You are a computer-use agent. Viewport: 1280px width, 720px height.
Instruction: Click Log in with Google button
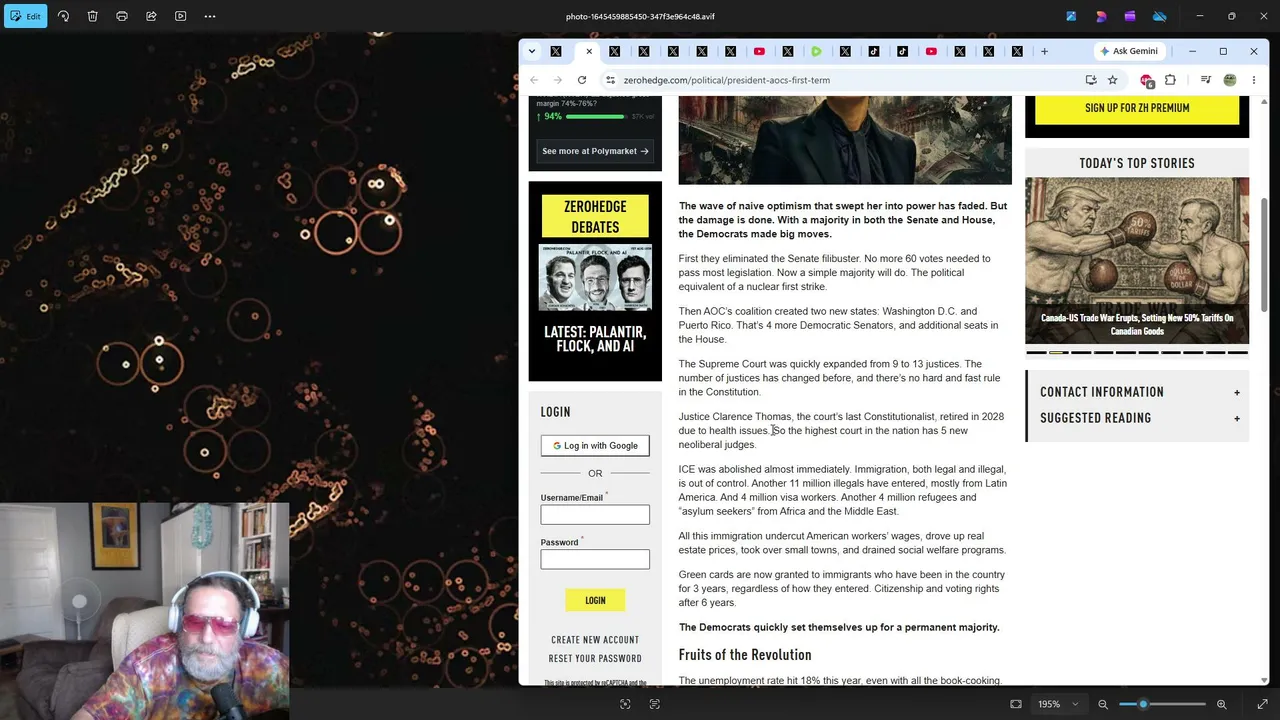[595, 446]
